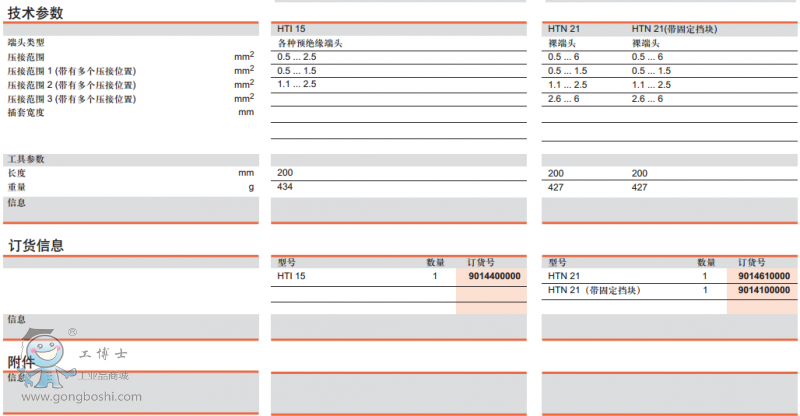This screenshot has height=416, width=800.
Task: Click the 各种预绝缘端头 cell
Action: pyautogui.click(x=310, y=44)
